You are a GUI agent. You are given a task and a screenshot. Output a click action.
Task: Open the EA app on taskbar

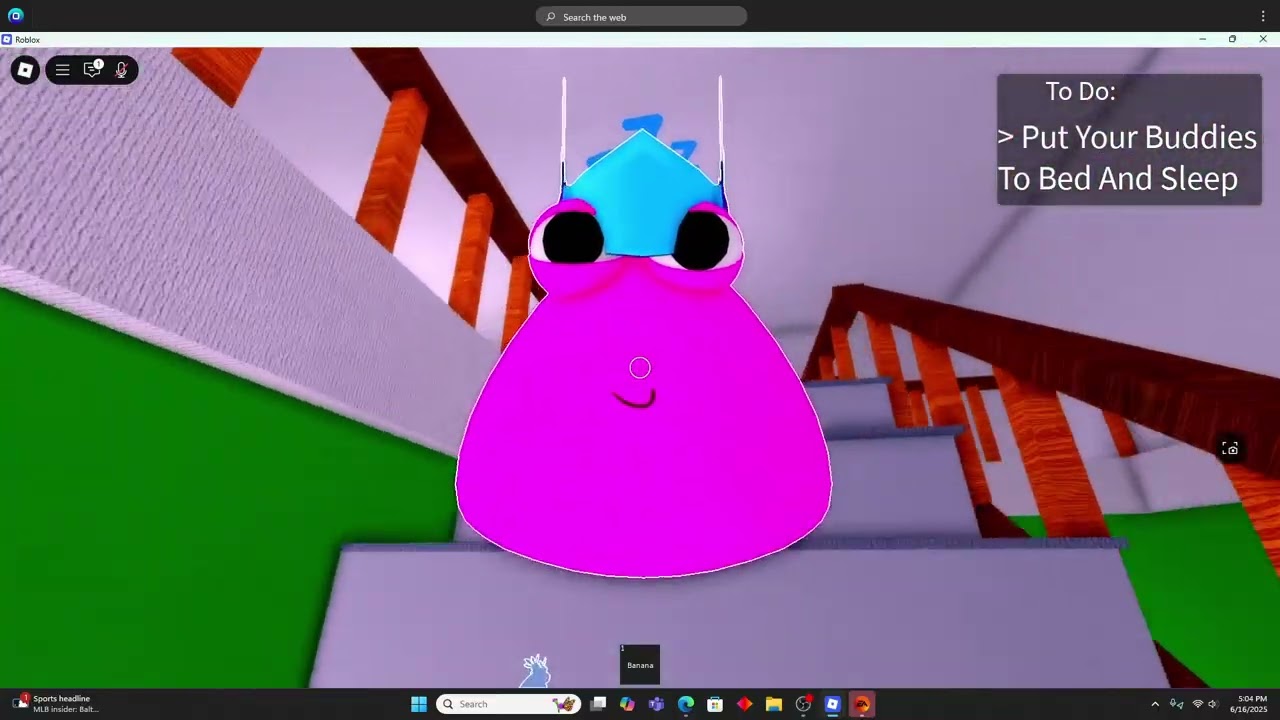pos(862,704)
